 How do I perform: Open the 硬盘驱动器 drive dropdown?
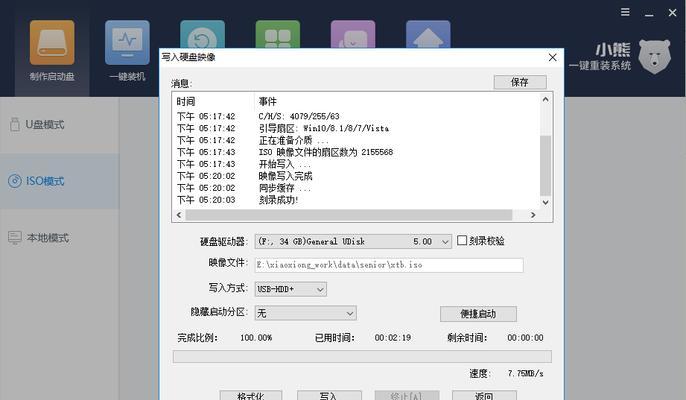(353, 241)
